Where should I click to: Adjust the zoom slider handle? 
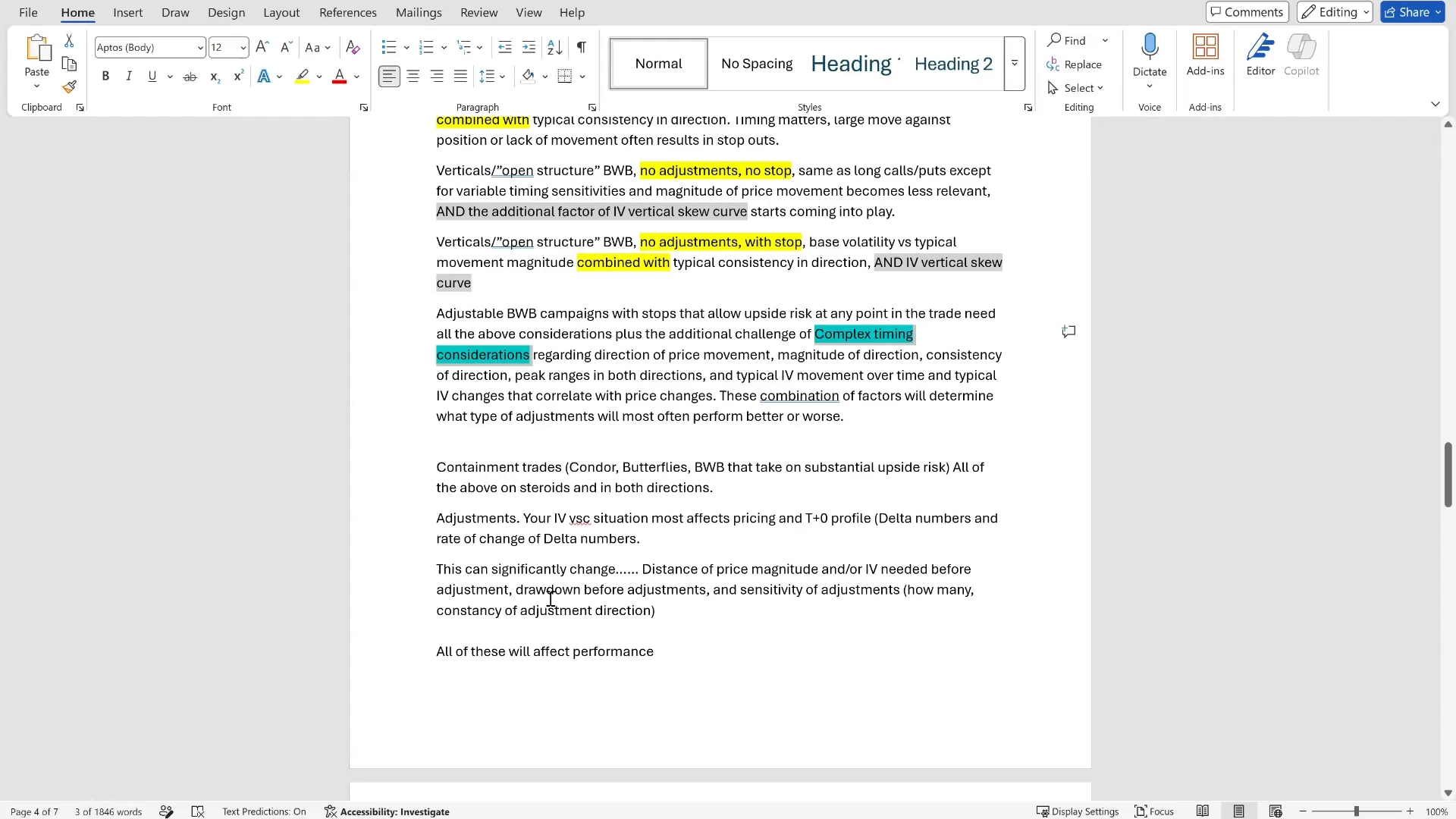[1357, 811]
